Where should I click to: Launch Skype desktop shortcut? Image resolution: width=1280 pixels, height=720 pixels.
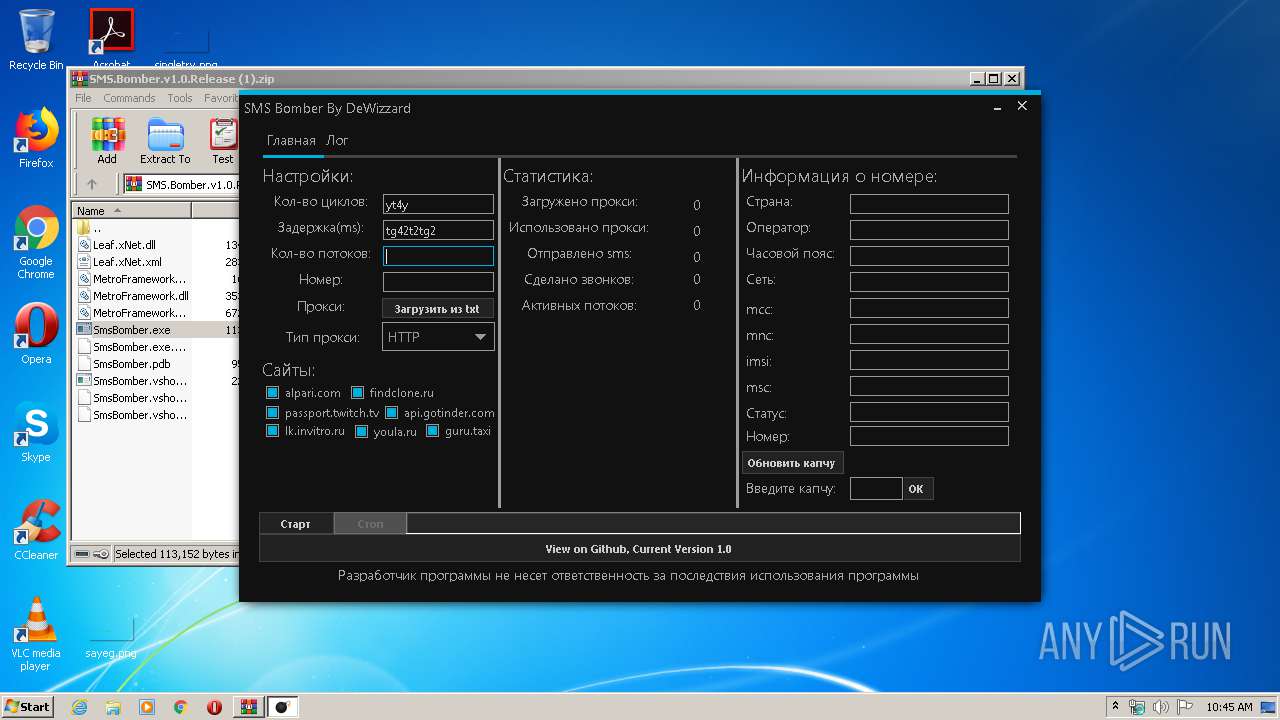[x=36, y=432]
